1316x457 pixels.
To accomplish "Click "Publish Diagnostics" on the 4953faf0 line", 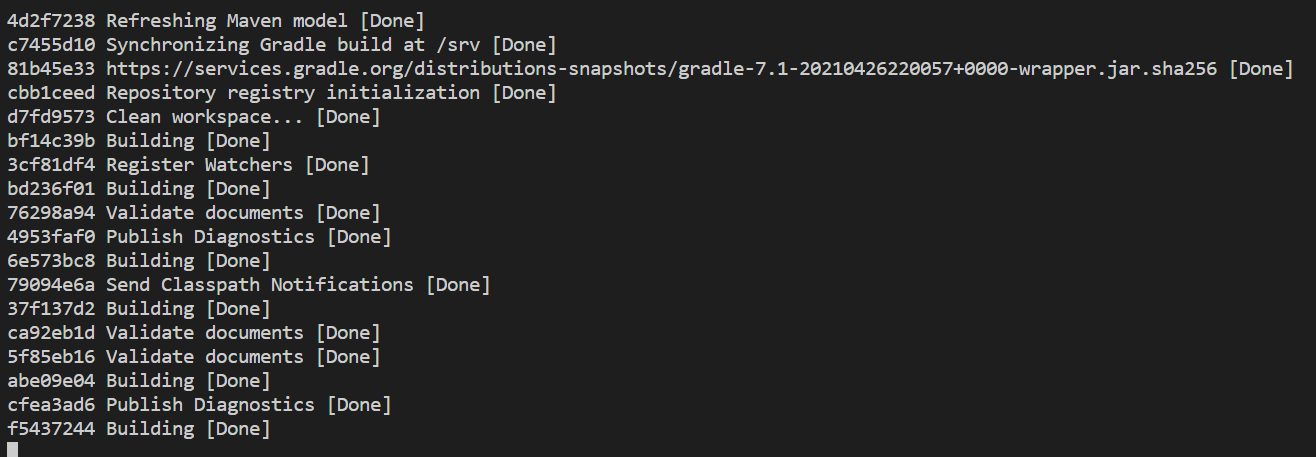I will click(210, 237).
